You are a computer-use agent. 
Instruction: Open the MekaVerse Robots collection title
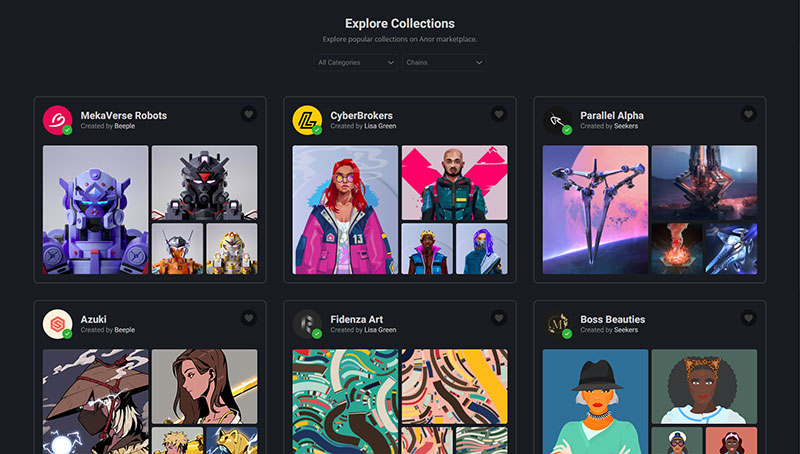tap(123, 115)
